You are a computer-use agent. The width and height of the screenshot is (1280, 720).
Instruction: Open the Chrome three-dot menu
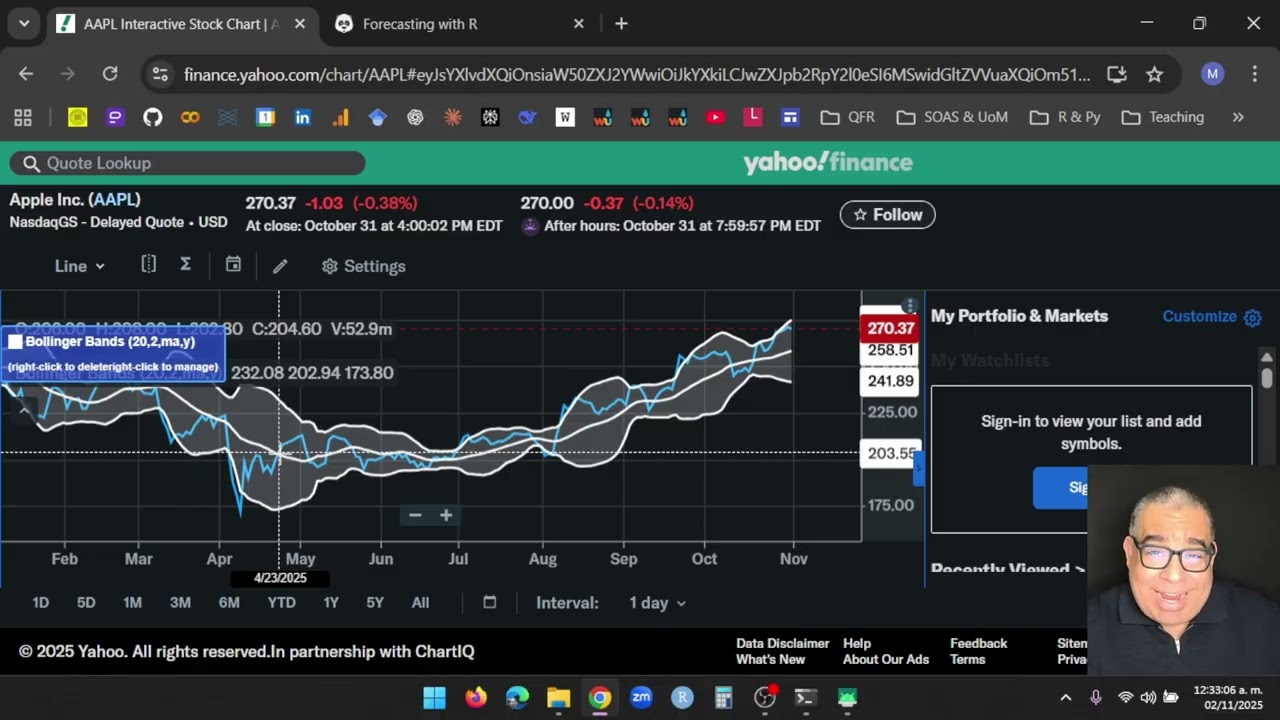(x=1255, y=74)
